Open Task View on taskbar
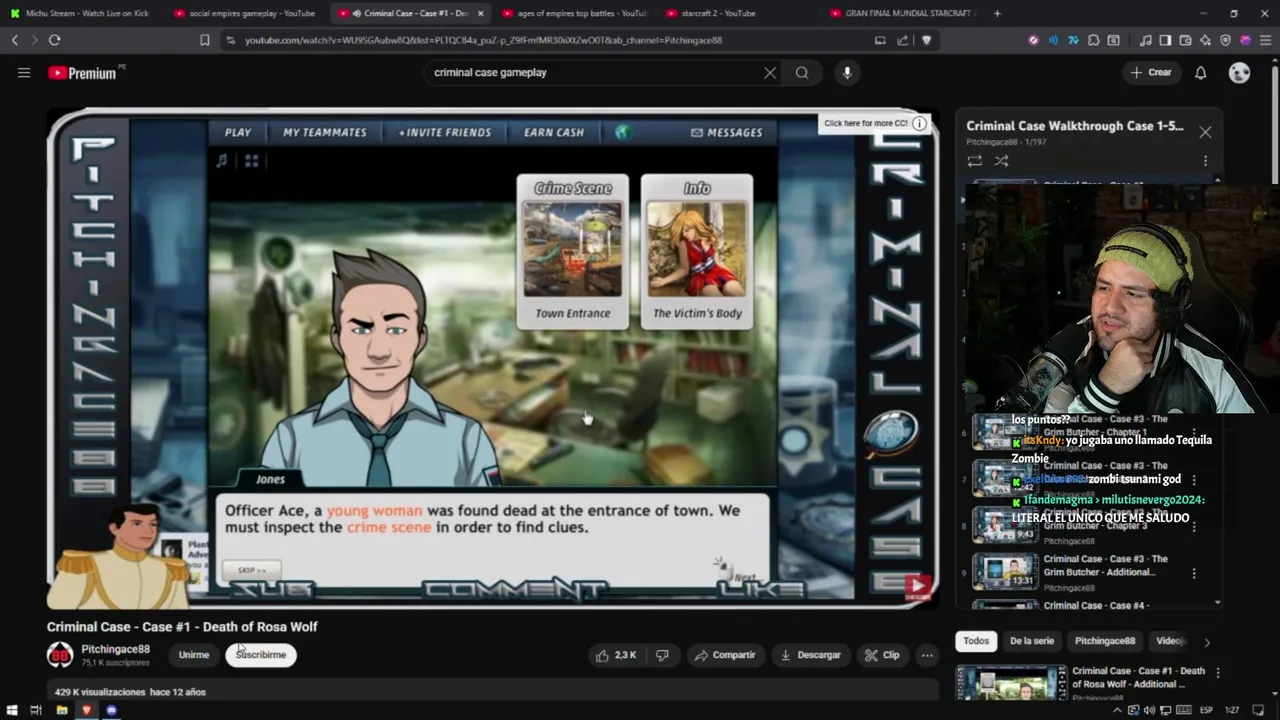This screenshot has width=1280, height=720. (x=36, y=710)
